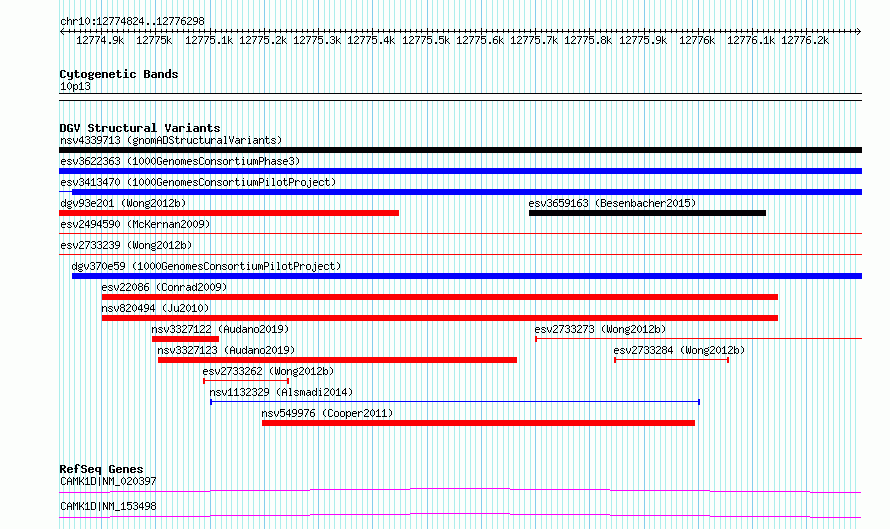Open esv3659163 (Besenbacher2015) label
The height and width of the screenshot is (529, 890).
(612, 203)
